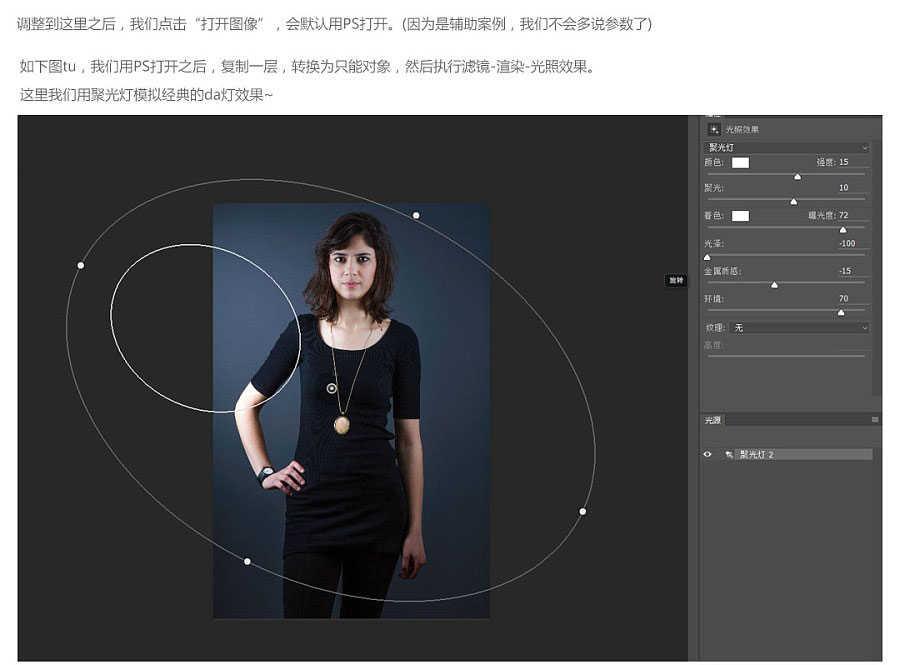Viewport: 900px width, 665px height.
Task: Toggle visibility eye of 聚光灯 2 light
Action: click(708, 454)
